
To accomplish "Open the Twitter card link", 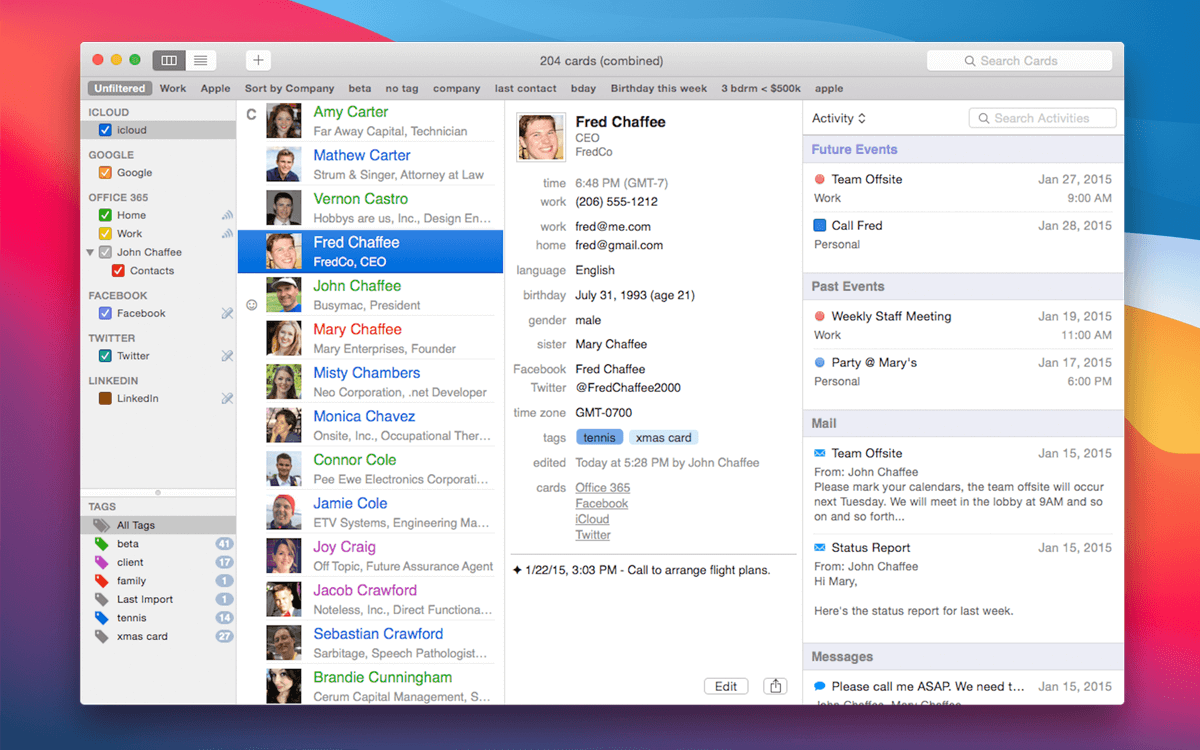I will tap(593, 535).
